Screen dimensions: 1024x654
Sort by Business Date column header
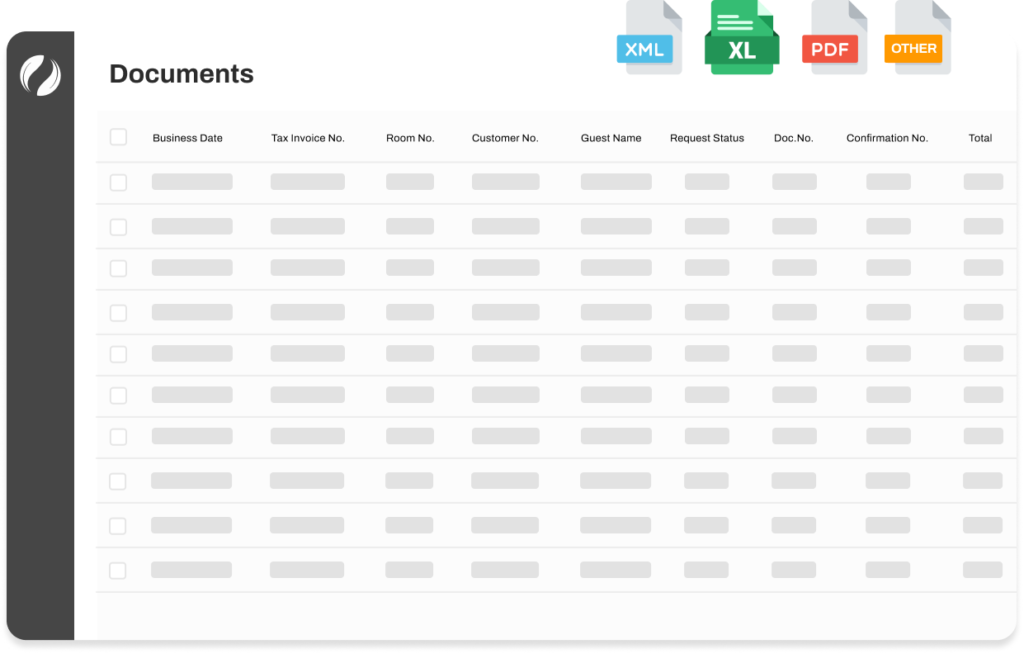pyautogui.click(x=187, y=138)
